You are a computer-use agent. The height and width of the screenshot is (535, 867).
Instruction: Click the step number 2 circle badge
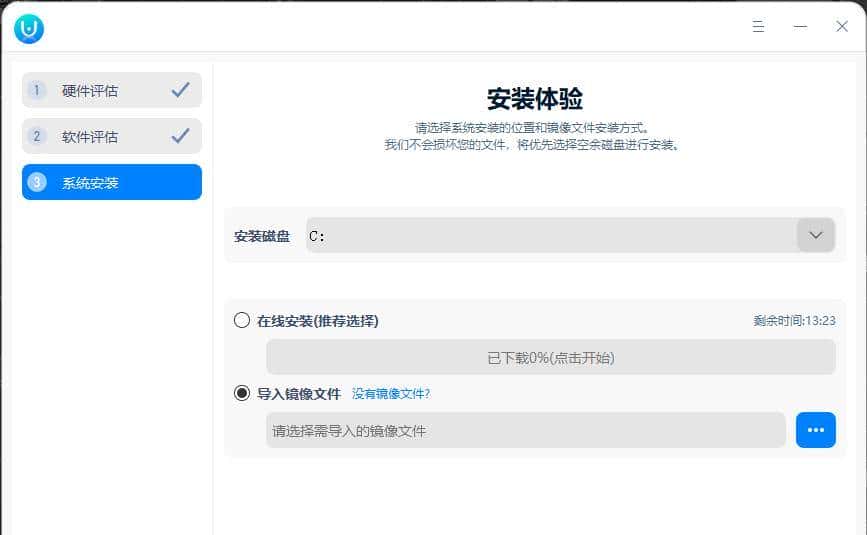coord(37,136)
